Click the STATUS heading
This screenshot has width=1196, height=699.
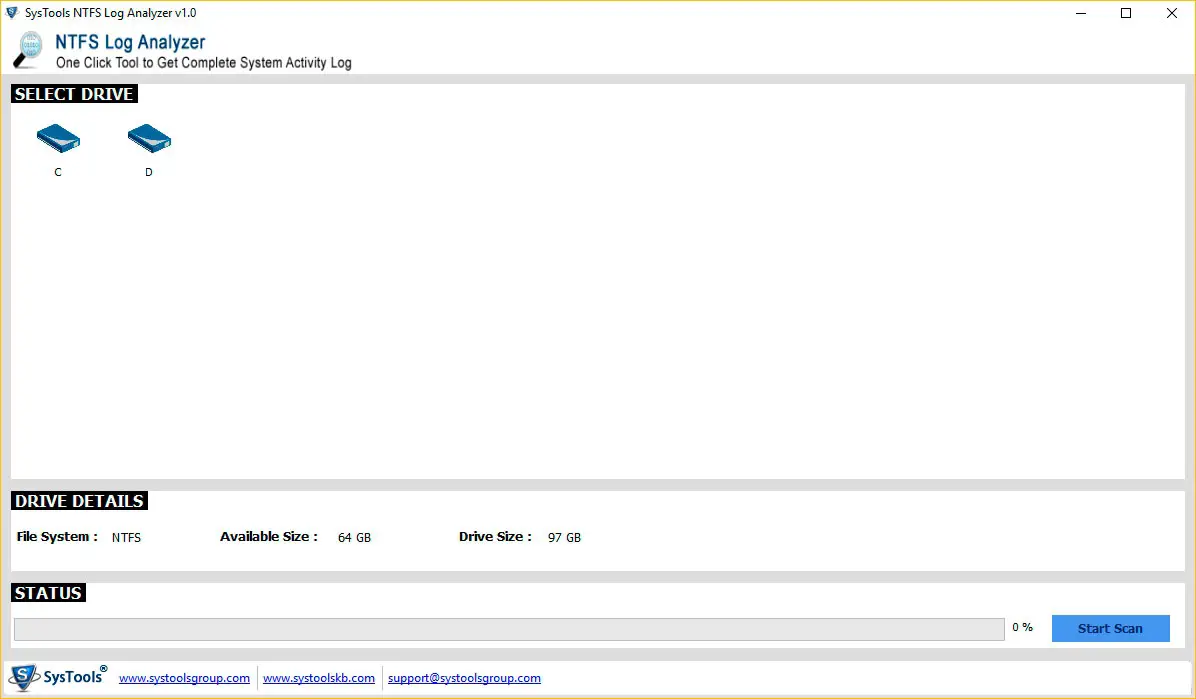coord(48,593)
